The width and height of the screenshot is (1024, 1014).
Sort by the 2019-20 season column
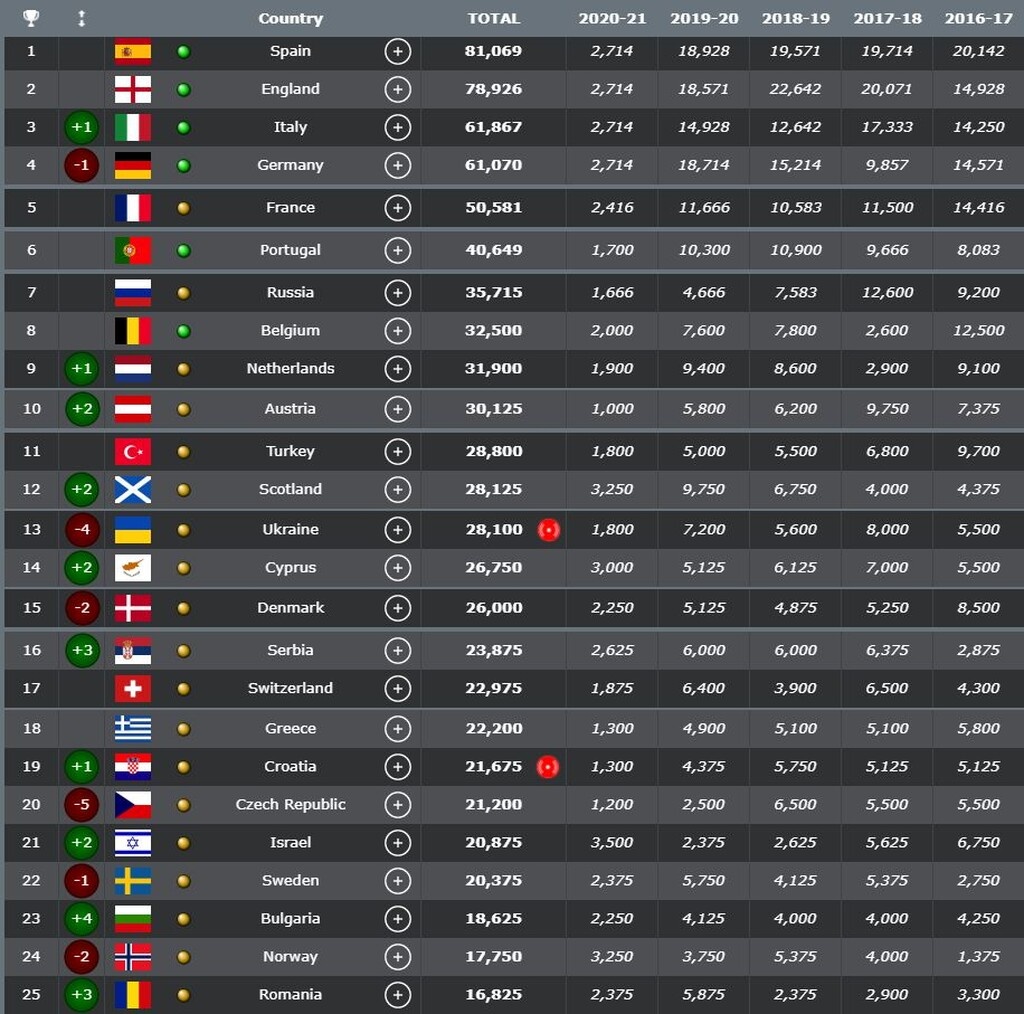704,18
